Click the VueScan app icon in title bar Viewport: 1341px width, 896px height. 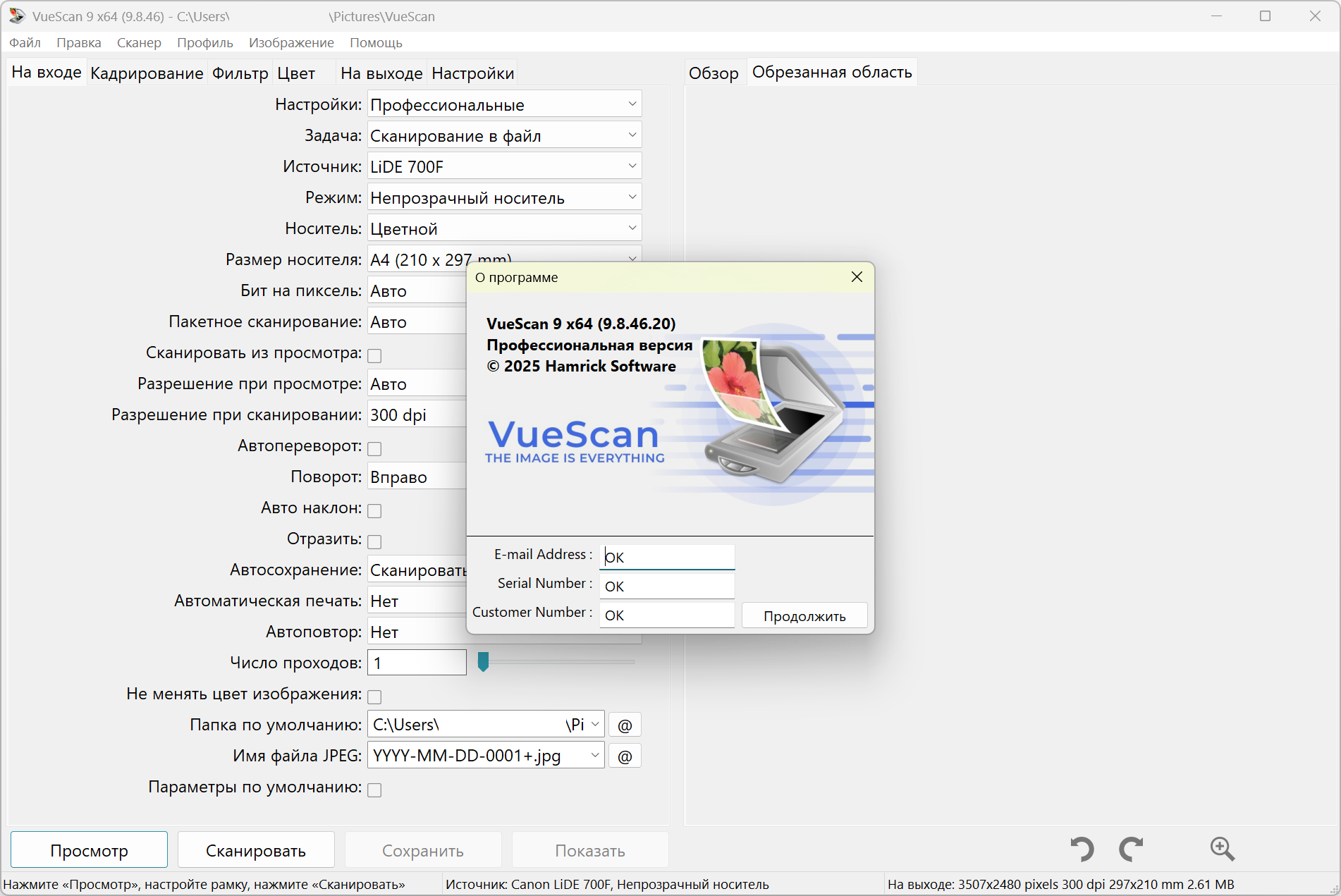[17, 16]
